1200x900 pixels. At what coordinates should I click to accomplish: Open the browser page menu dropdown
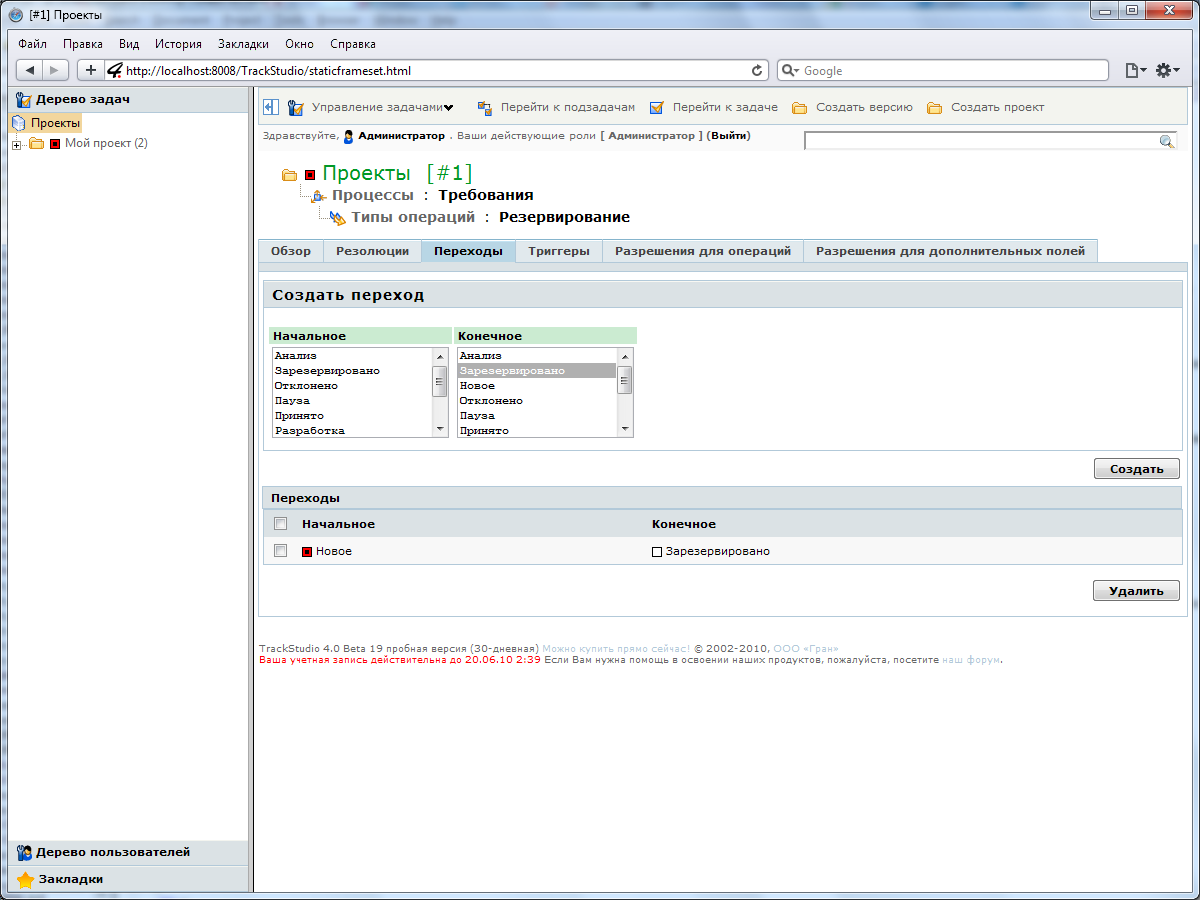[1136, 70]
